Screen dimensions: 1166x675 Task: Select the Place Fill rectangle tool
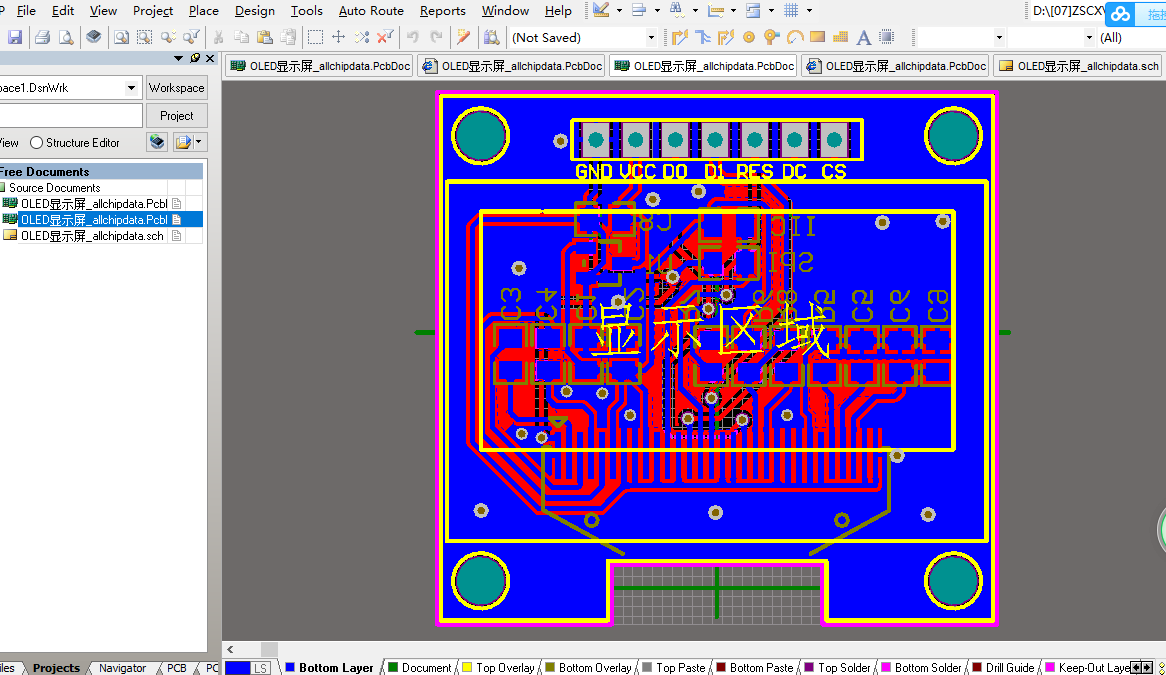coord(818,37)
